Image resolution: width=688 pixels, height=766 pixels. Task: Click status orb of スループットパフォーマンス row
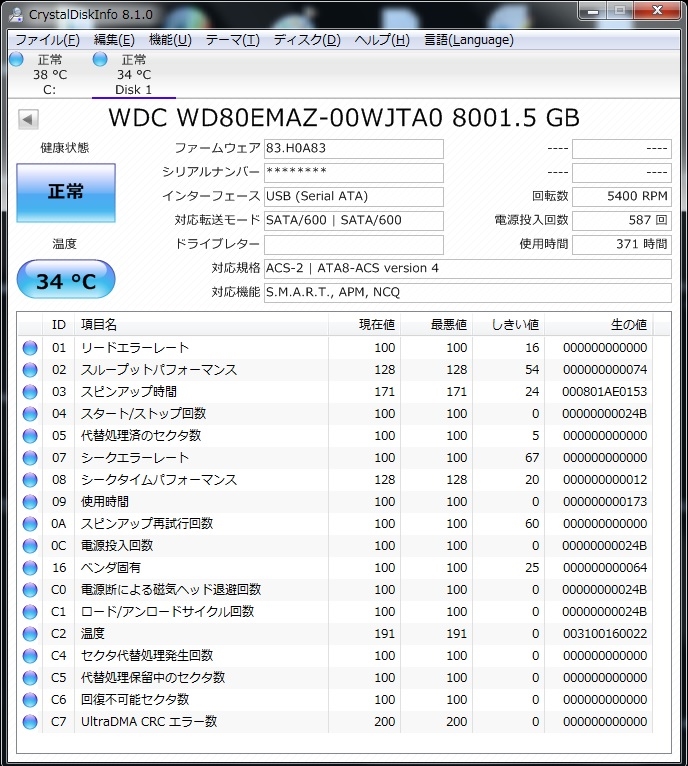click(30, 370)
